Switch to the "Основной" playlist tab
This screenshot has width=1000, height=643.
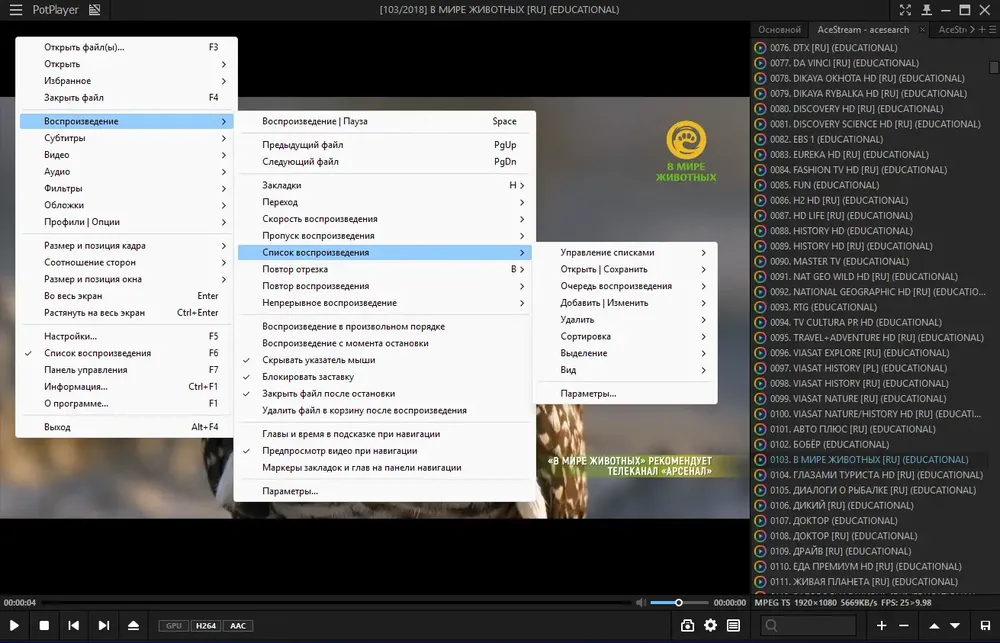[779, 29]
